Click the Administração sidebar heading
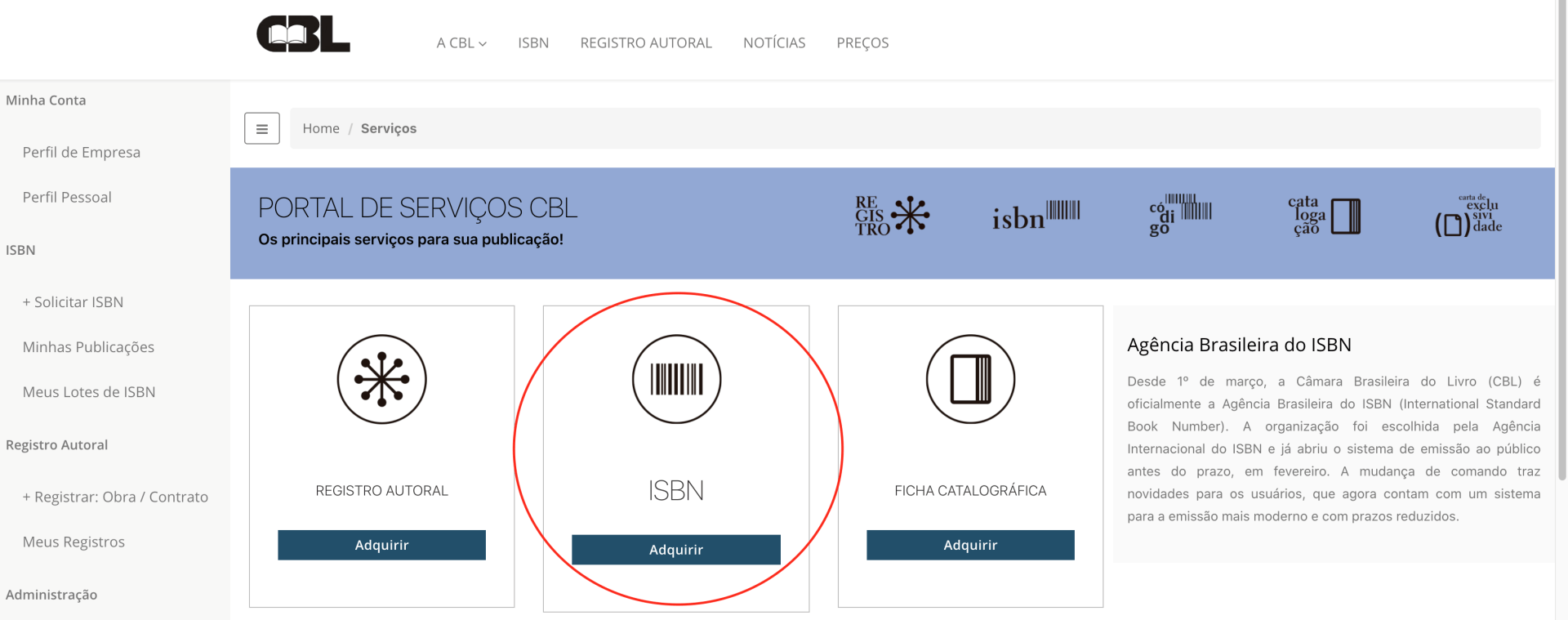 tap(51, 595)
